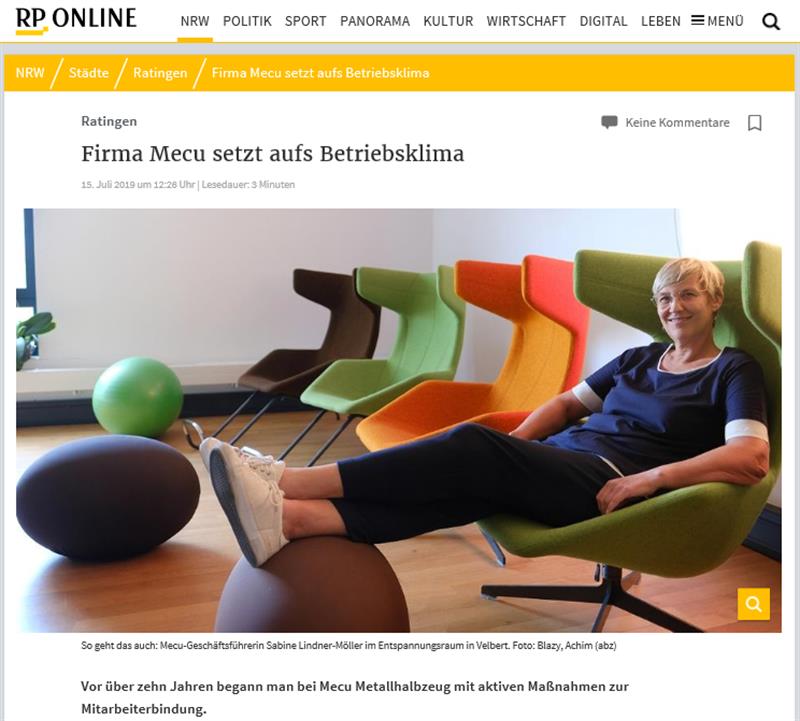This screenshot has width=800, height=721.
Task: Click the search magnifier icon in header
Action: coord(770,21)
